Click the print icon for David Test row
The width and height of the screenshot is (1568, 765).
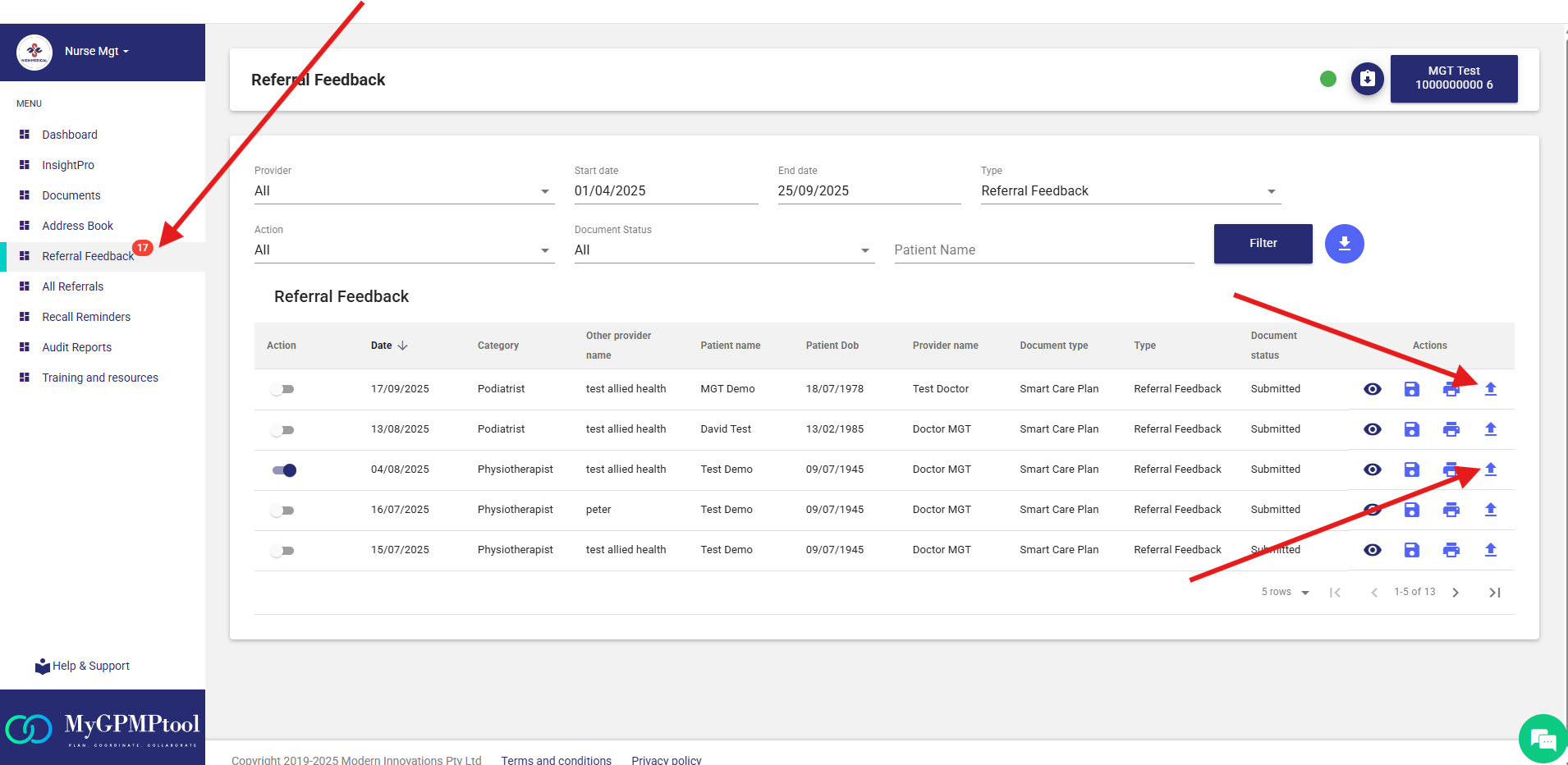(1451, 429)
